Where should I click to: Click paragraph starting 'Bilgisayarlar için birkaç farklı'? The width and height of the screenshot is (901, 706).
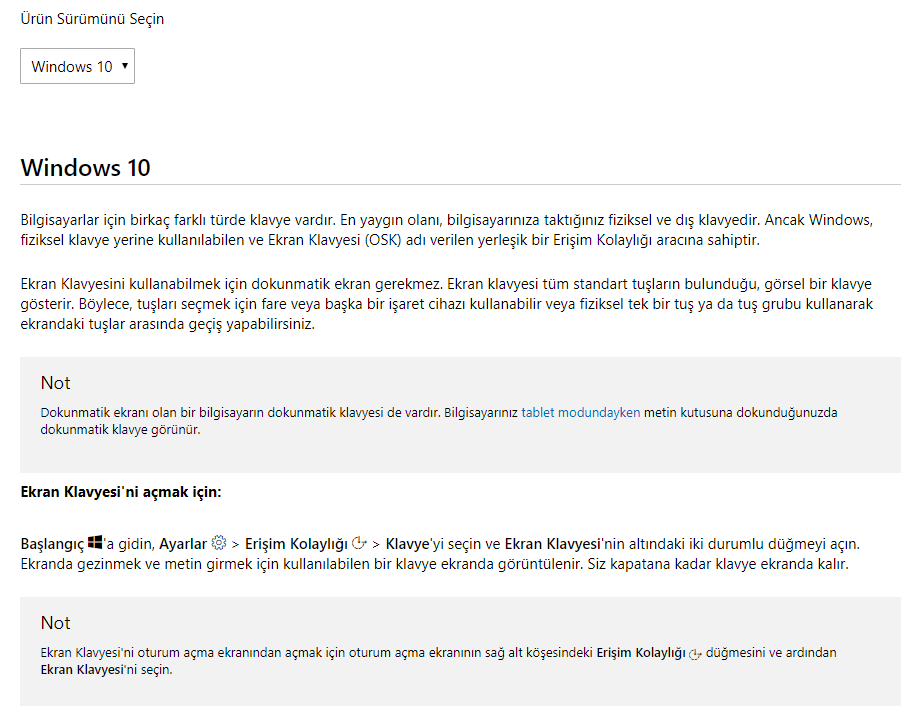pyautogui.click(x=447, y=230)
